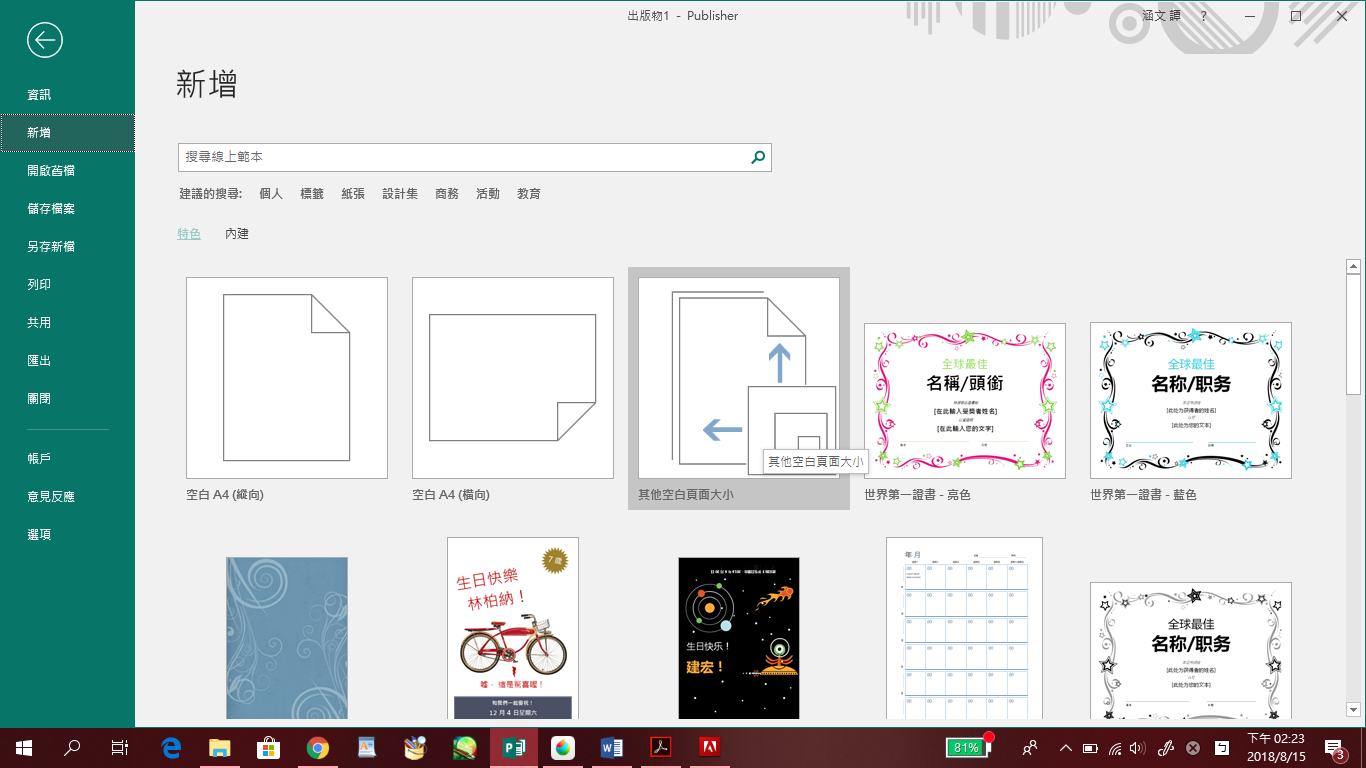Click the back arrow circle icon
The image size is (1366, 768).
pos(45,40)
